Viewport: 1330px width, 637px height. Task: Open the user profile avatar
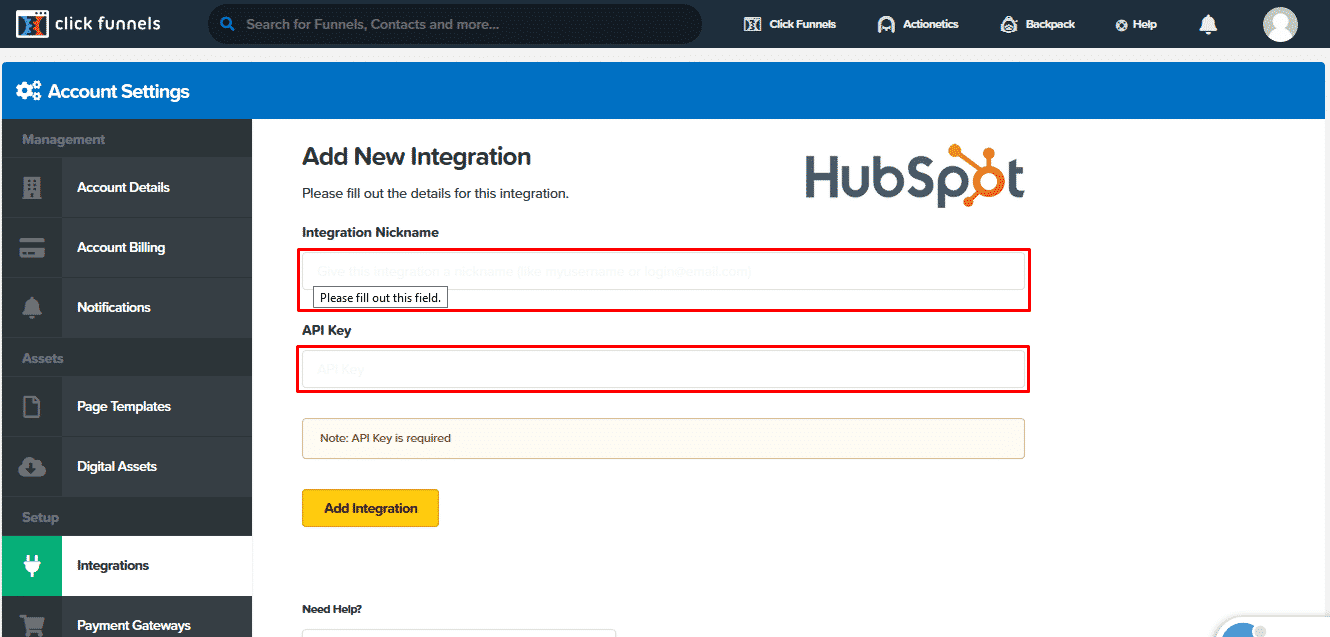[x=1280, y=24]
